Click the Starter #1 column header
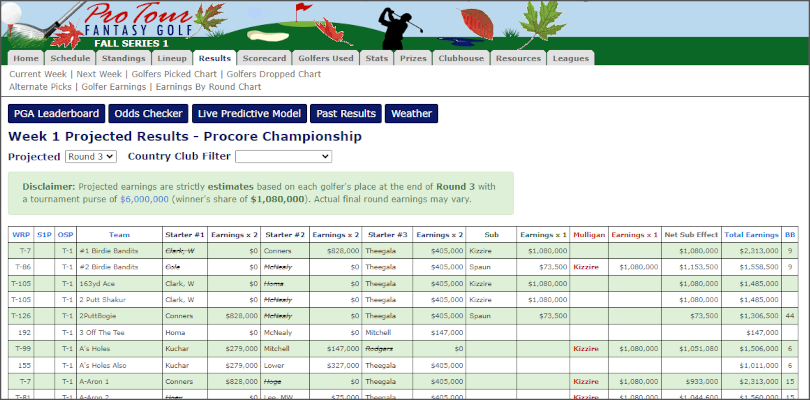810x400 pixels. 185,235
